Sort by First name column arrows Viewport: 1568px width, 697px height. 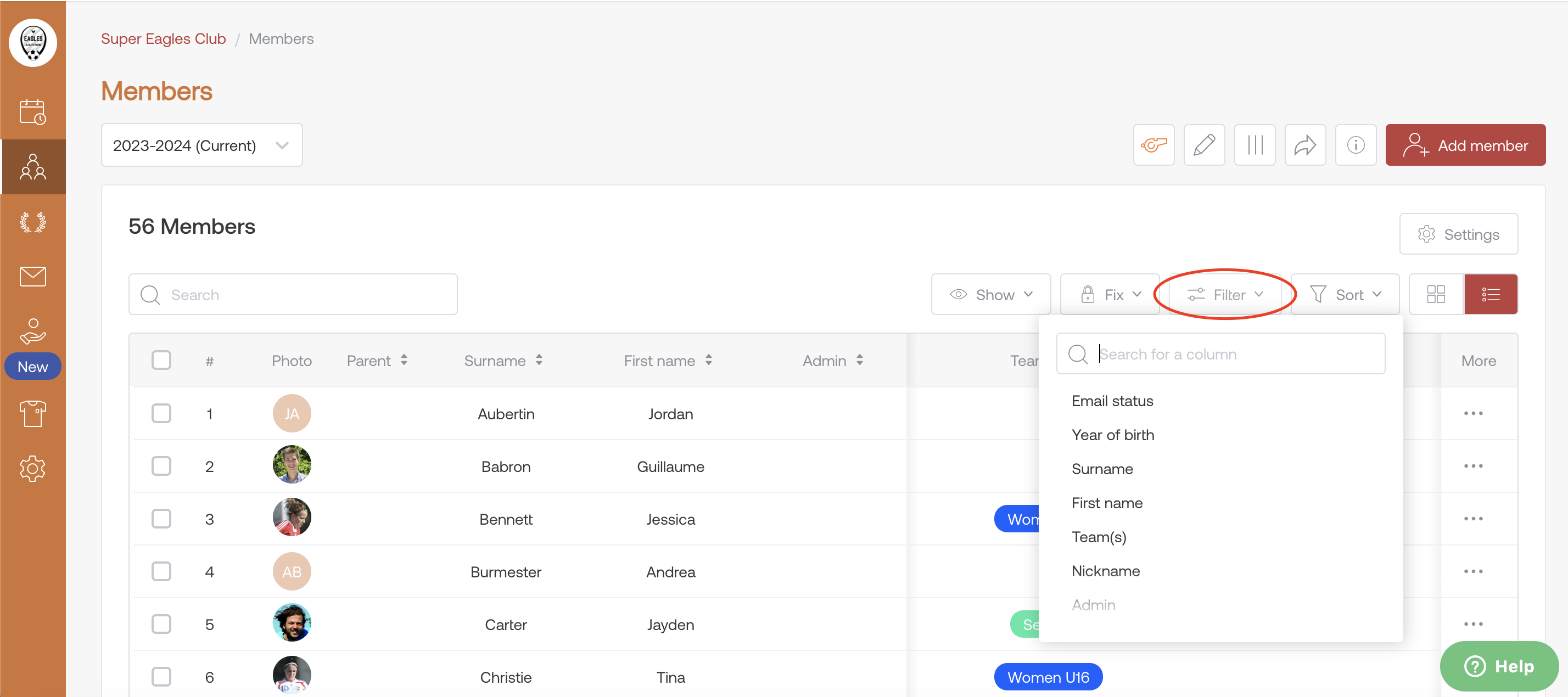click(x=709, y=361)
